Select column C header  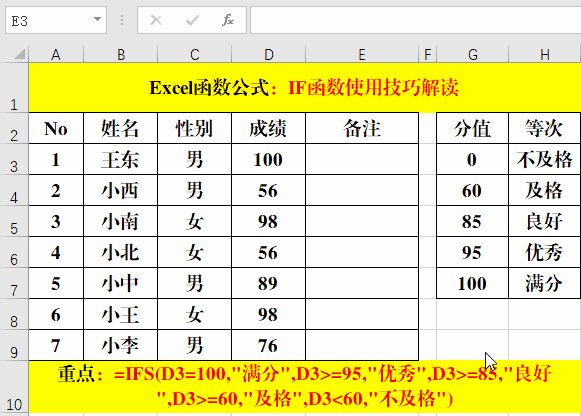coord(195,54)
